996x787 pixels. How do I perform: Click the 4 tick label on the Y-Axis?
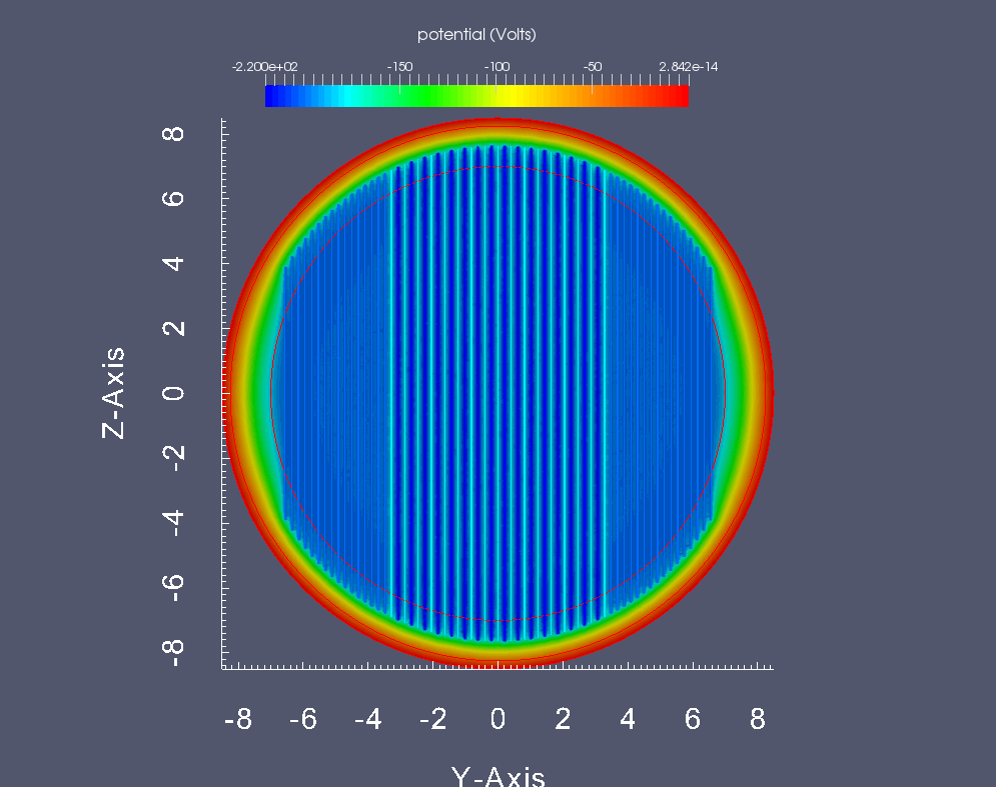(x=627, y=719)
